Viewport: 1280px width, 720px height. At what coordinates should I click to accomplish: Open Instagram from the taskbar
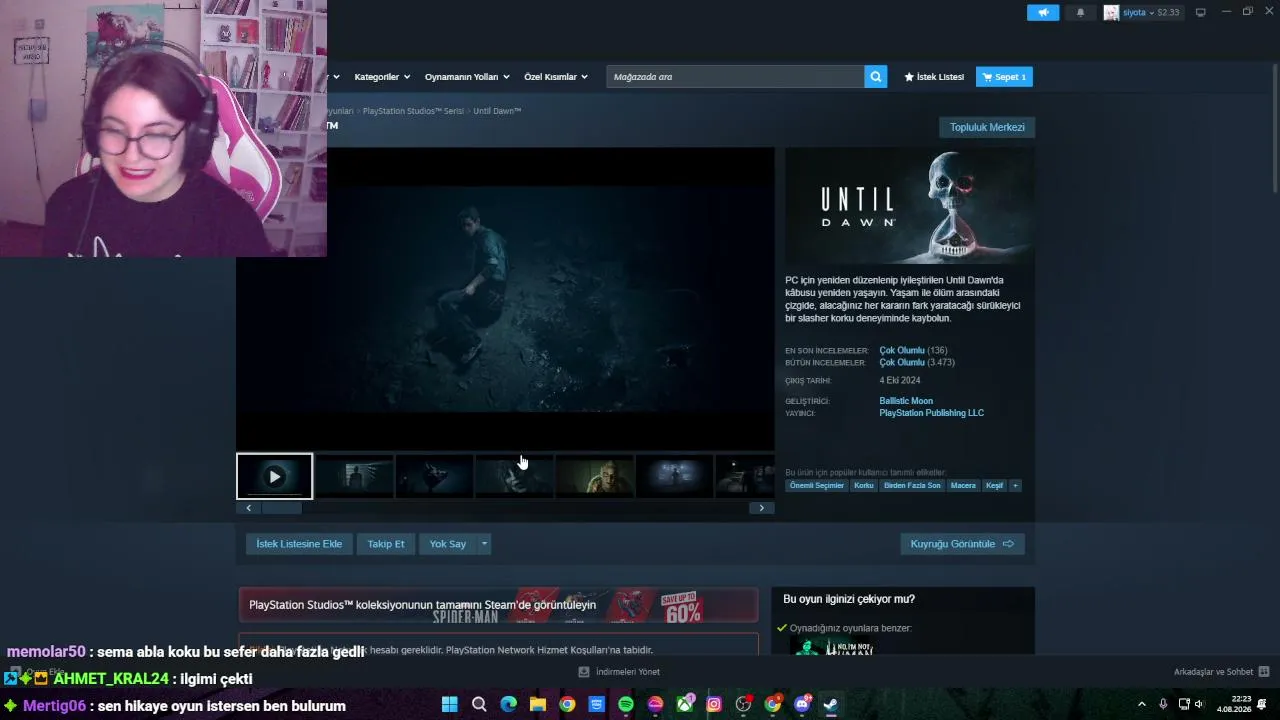(714, 704)
